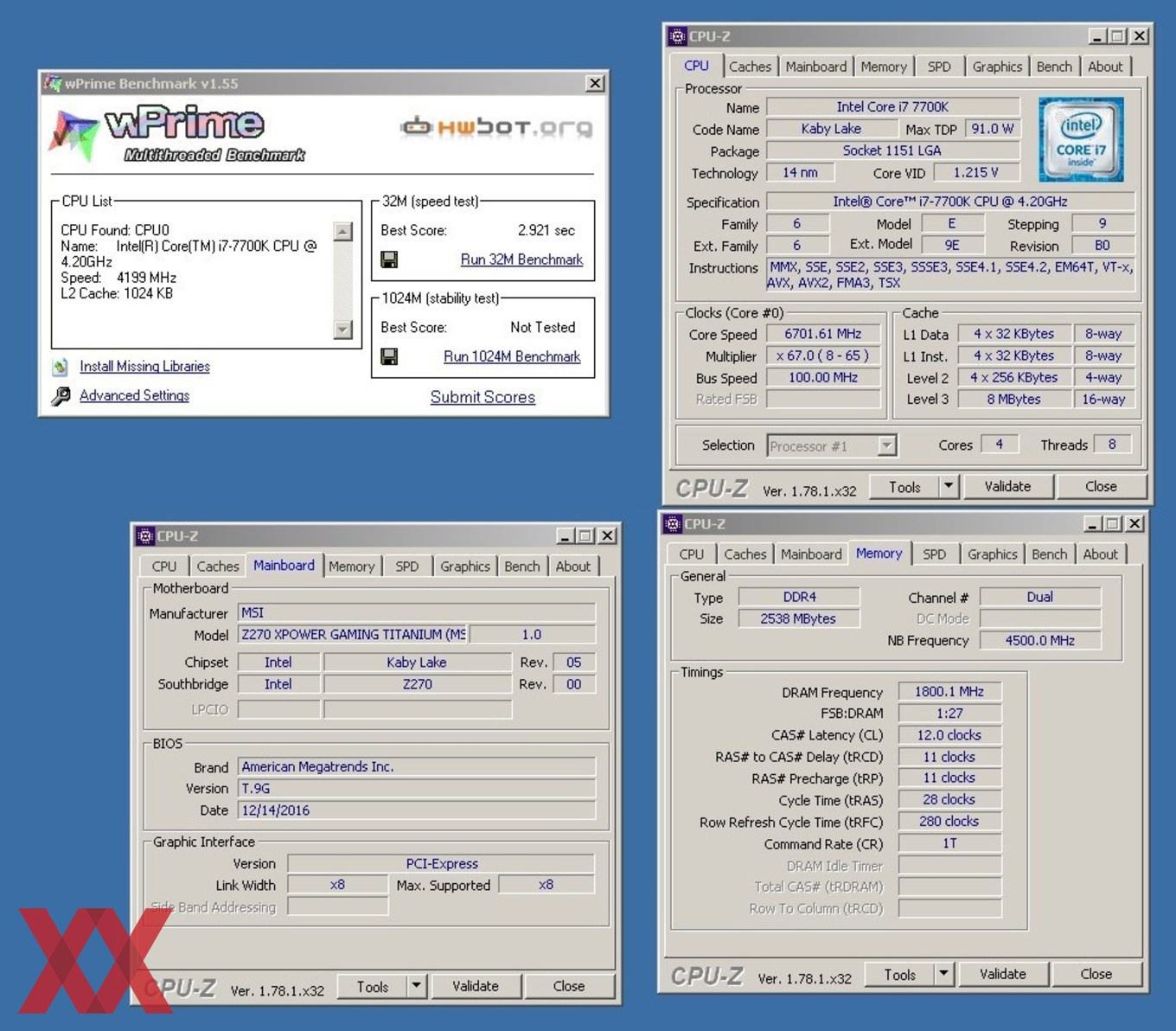
Task: Click Tools button in the Mainboard window
Action: pos(373,987)
